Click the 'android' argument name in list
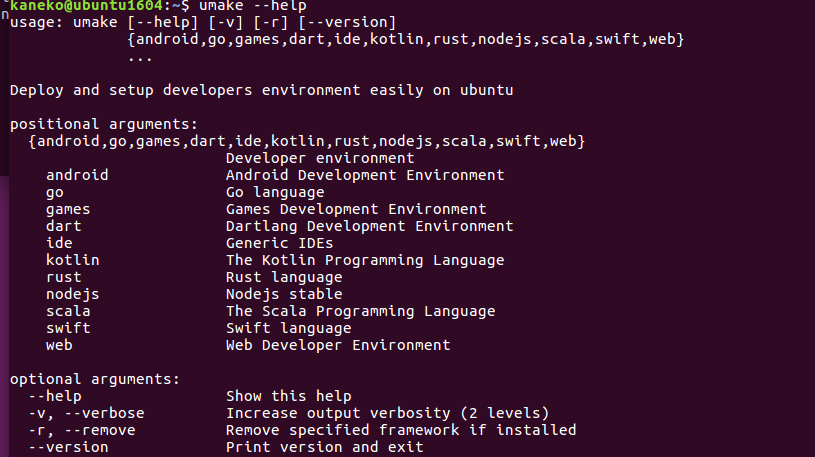Image resolution: width=815 pixels, height=457 pixels. (x=77, y=175)
